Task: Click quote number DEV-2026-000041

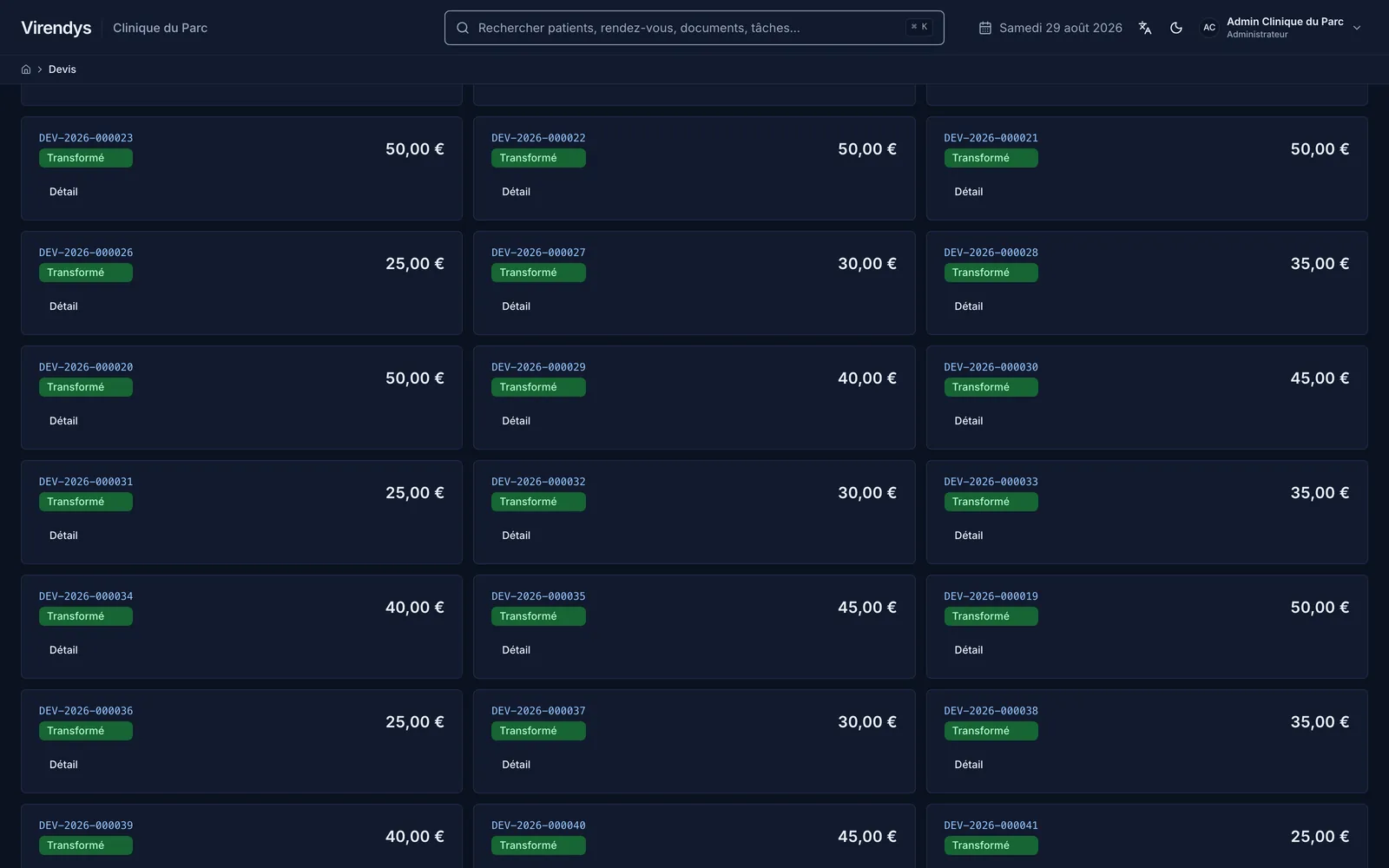Action: [x=991, y=825]
